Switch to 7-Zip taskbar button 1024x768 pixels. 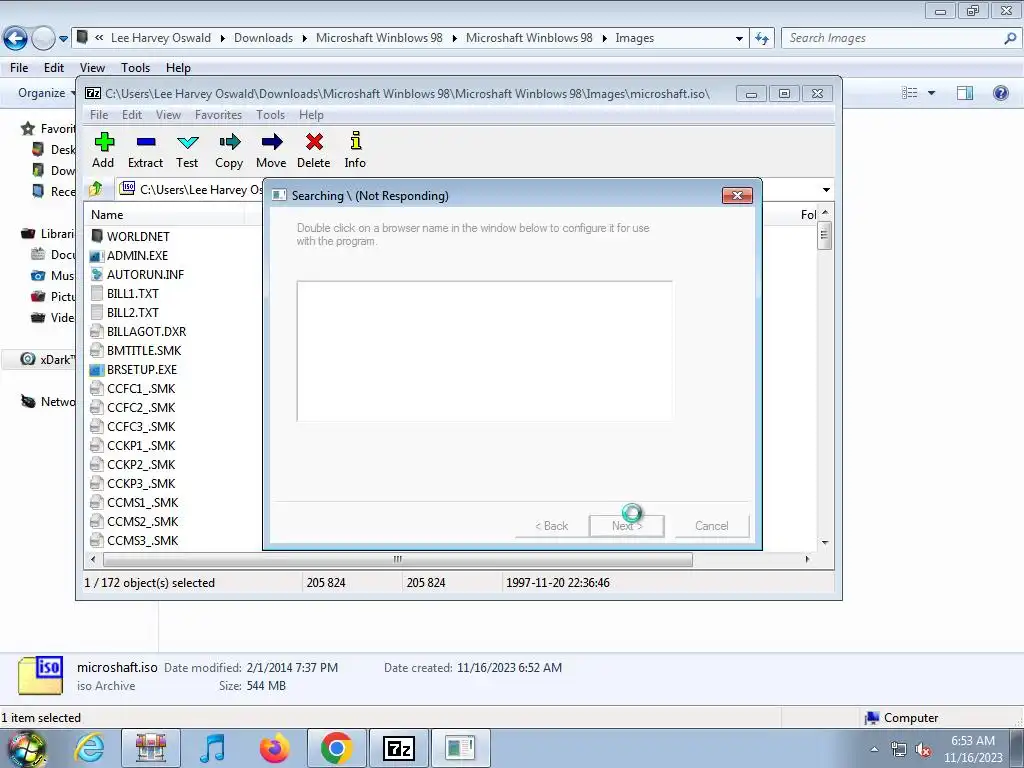398,748
